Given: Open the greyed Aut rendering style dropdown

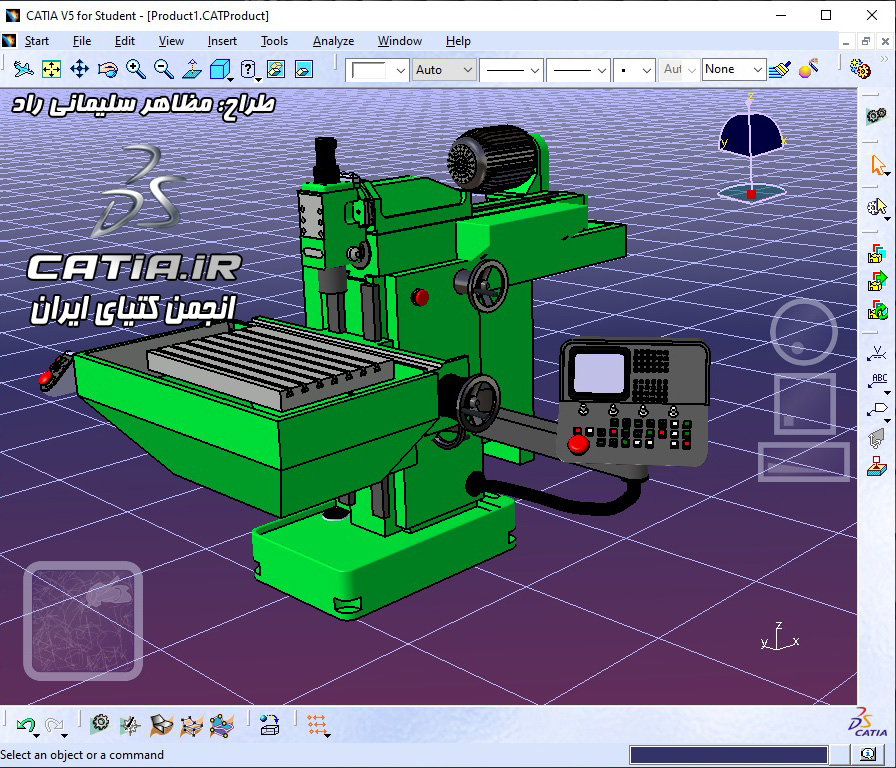Looking at the screenshot, I should pos(679,70).
